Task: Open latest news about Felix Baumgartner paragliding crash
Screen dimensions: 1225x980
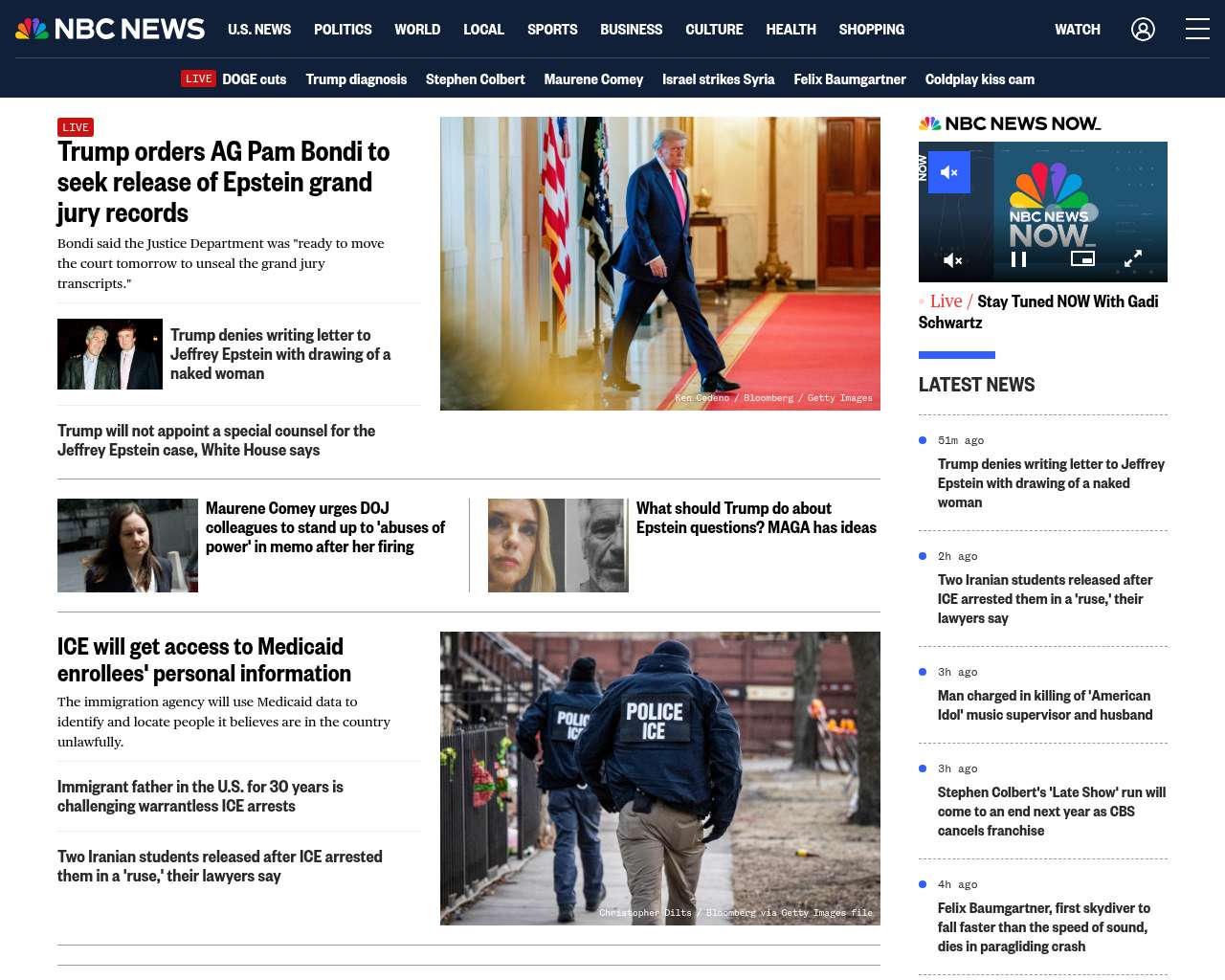Action: click(1044, 927)
